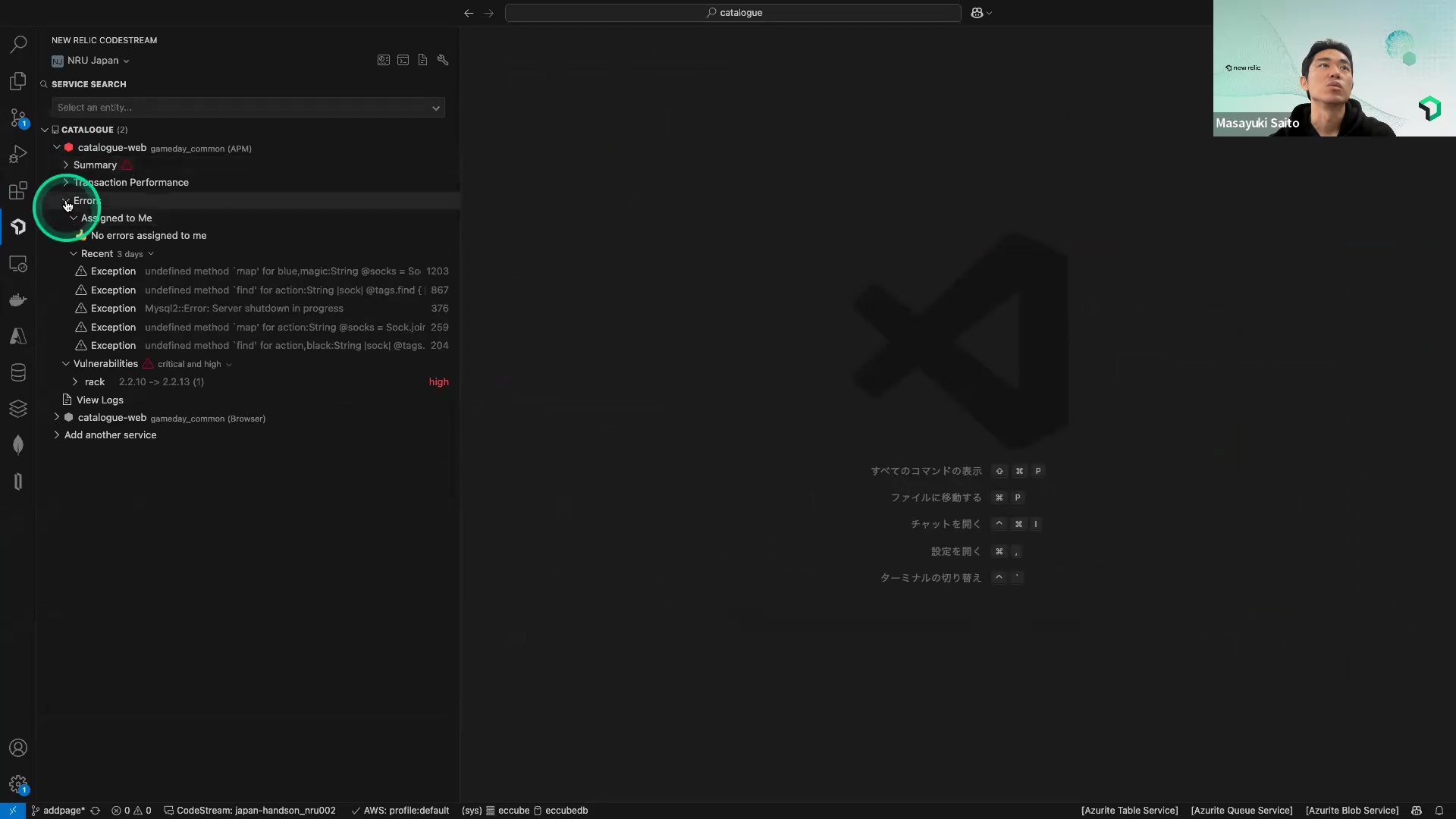Open the Mysql2 Server shutdown exception

[x=243, y=309]
